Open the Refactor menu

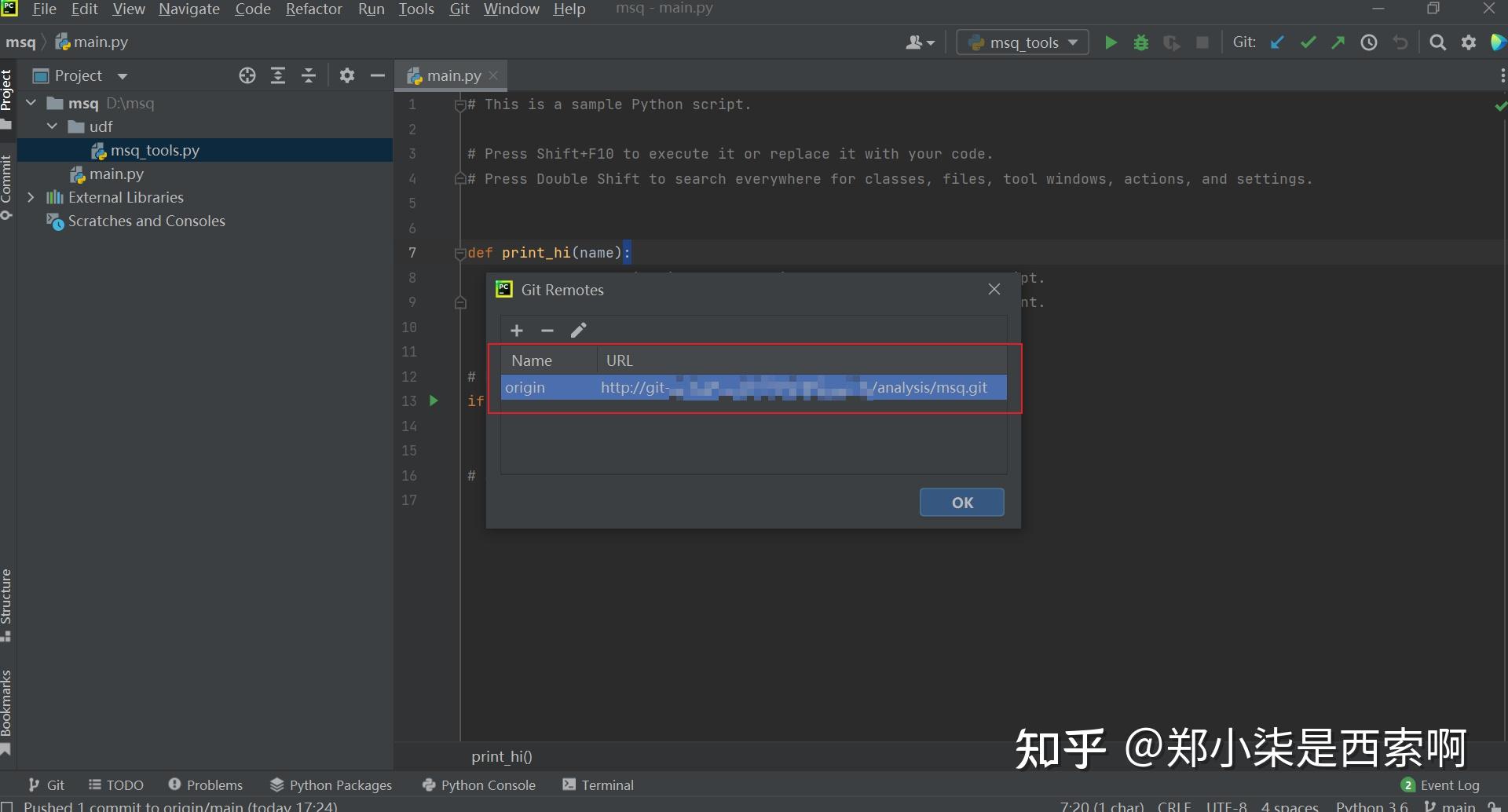tap(313, 9)
